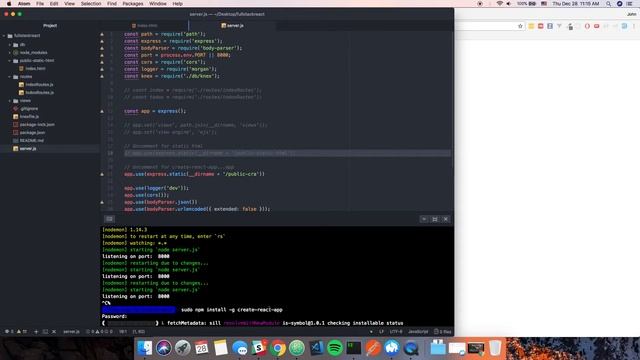Click the Wi-Fi icon in menu bar

point(500,4)
